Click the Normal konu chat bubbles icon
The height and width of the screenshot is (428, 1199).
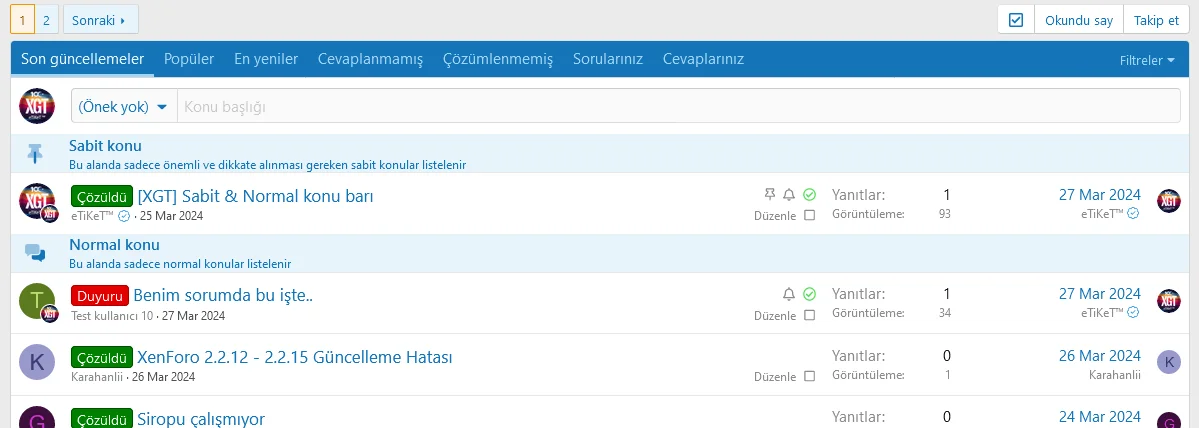[36, 253]
